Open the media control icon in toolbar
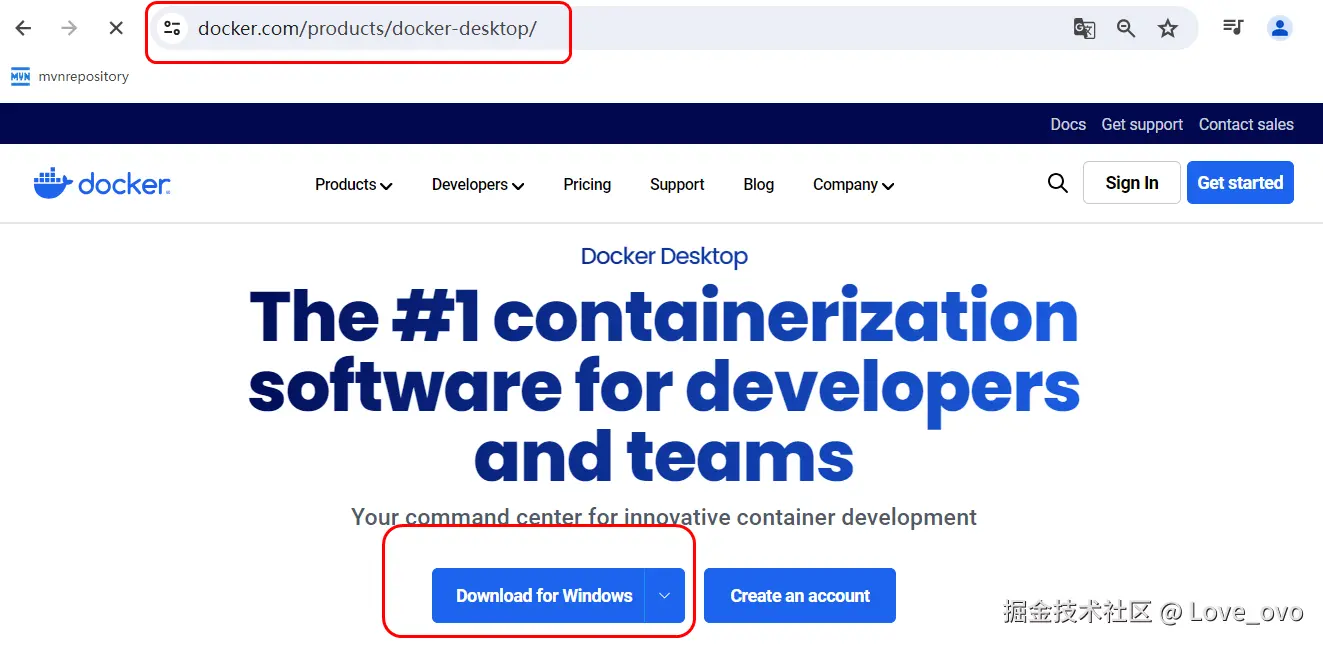Screen dimensions: 1323x645 1233,28
